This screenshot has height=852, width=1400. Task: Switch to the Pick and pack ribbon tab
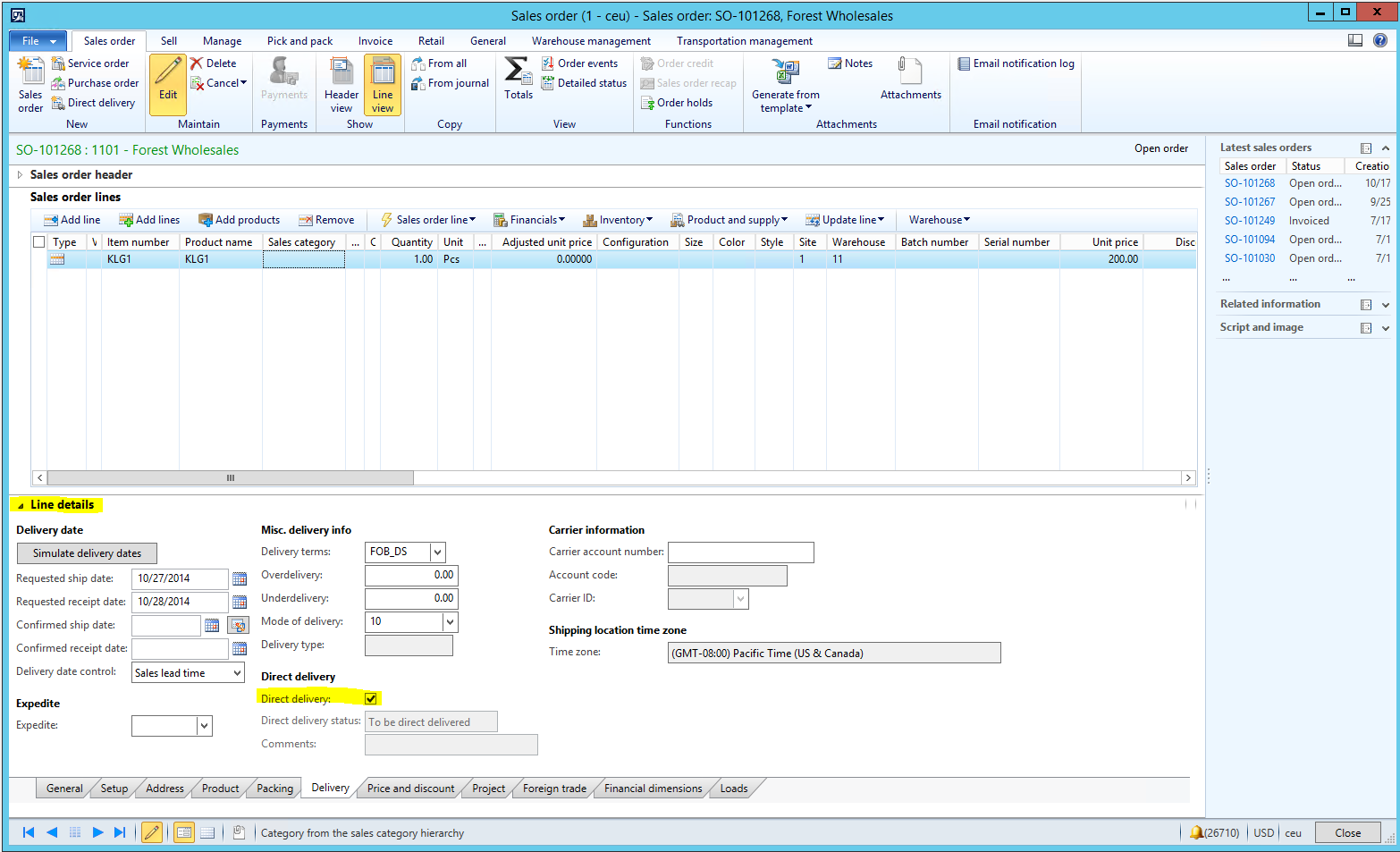coord(299,41)
